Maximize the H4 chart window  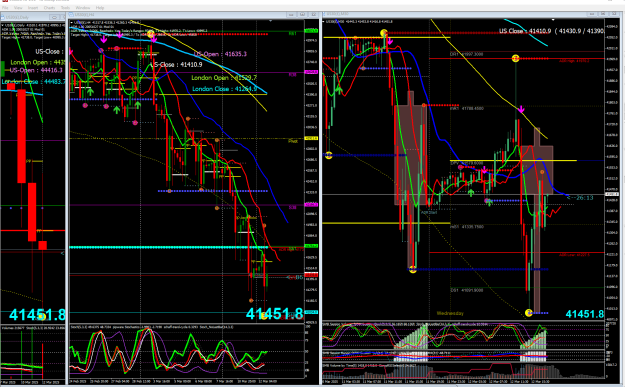(303, 15)
